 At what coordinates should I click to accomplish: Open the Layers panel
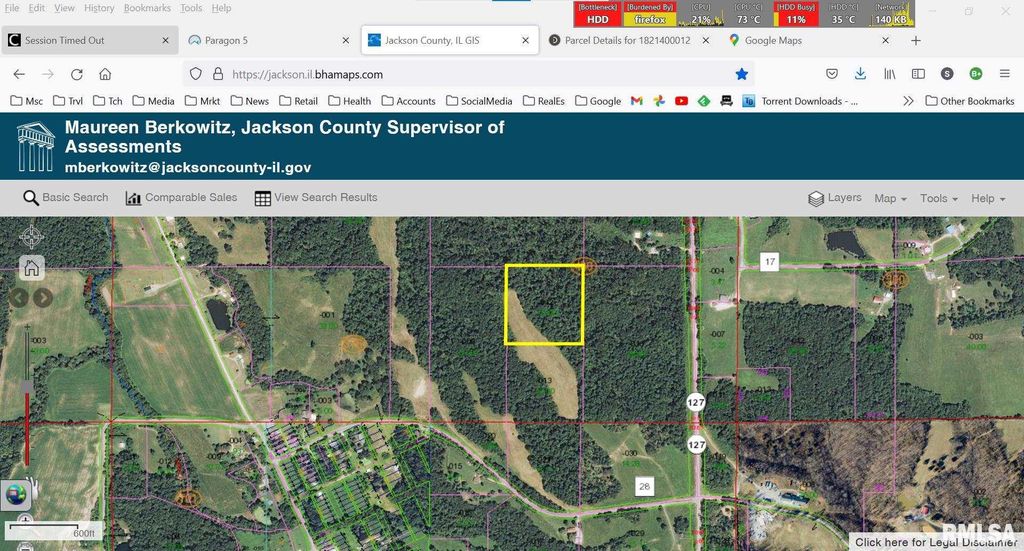tap(834, 198)
